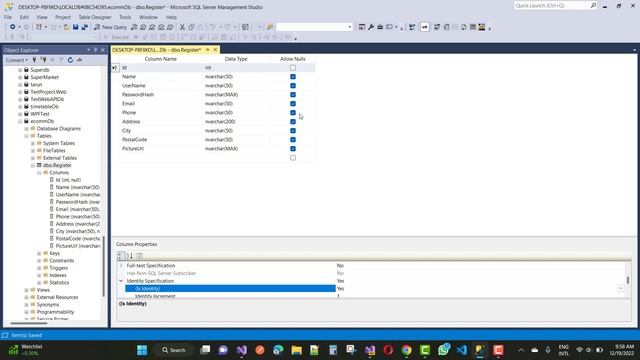Image resolution: width=640 pixels, height=360 pixels.
Task: Select the TestWebAPIDb database in tree
Action: tap(47, 99)
